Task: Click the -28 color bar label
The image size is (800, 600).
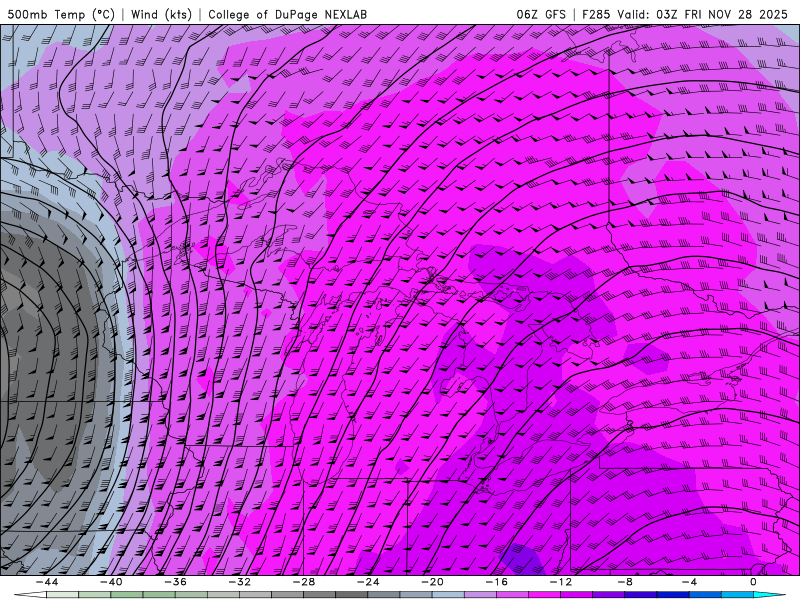Action: tap(304, 582)
